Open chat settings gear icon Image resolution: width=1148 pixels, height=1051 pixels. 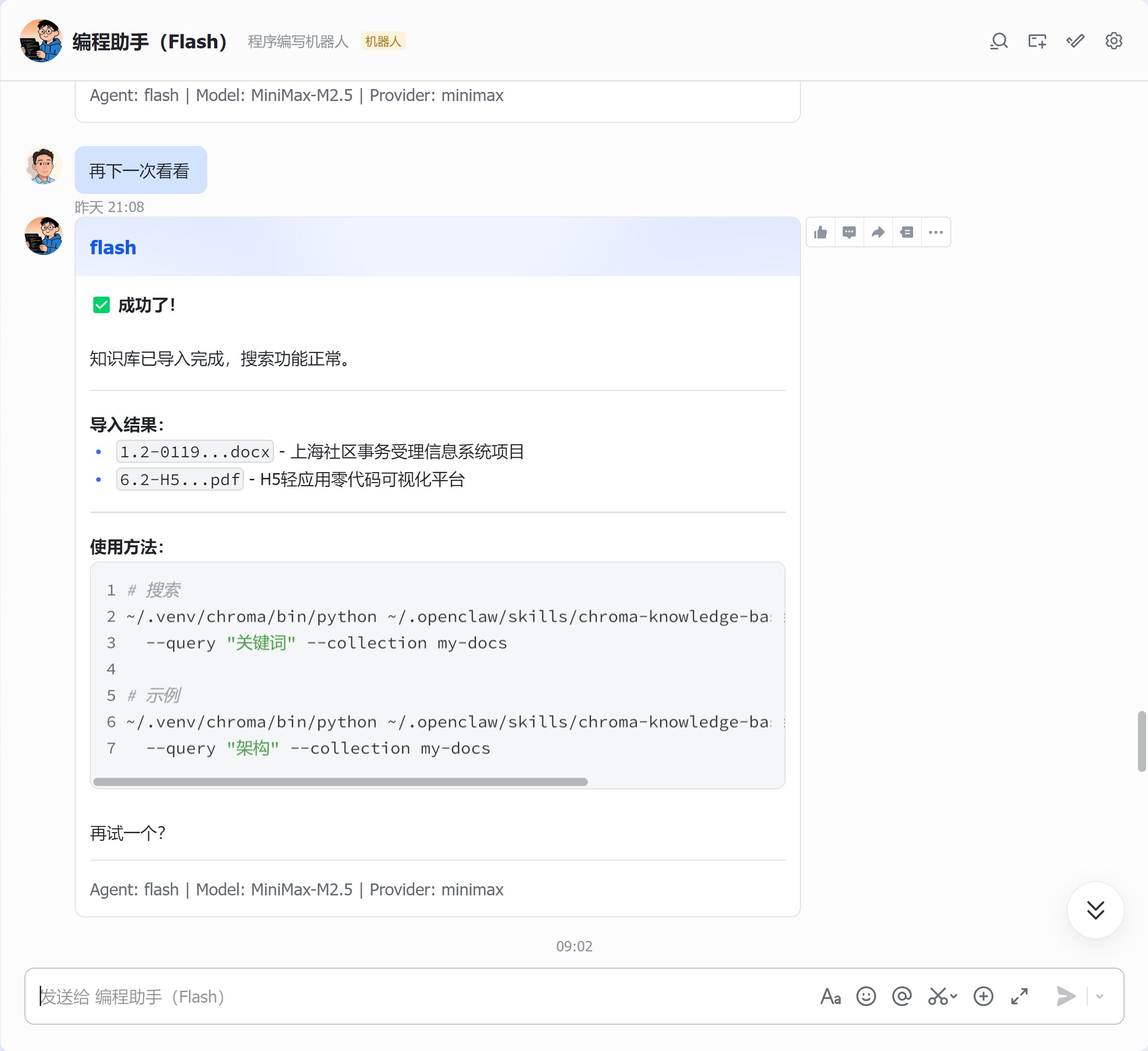1114,42
